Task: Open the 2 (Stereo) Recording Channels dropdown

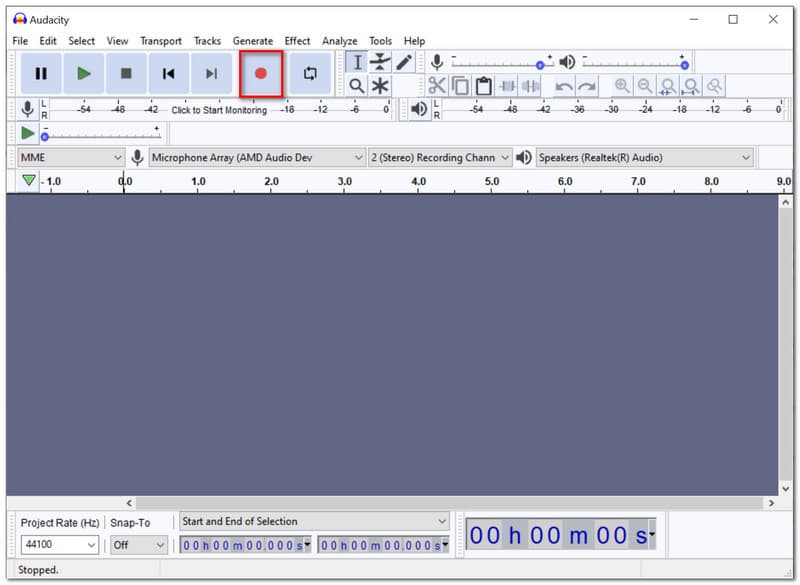Action: pyautogui.click(x=439, y=158)
